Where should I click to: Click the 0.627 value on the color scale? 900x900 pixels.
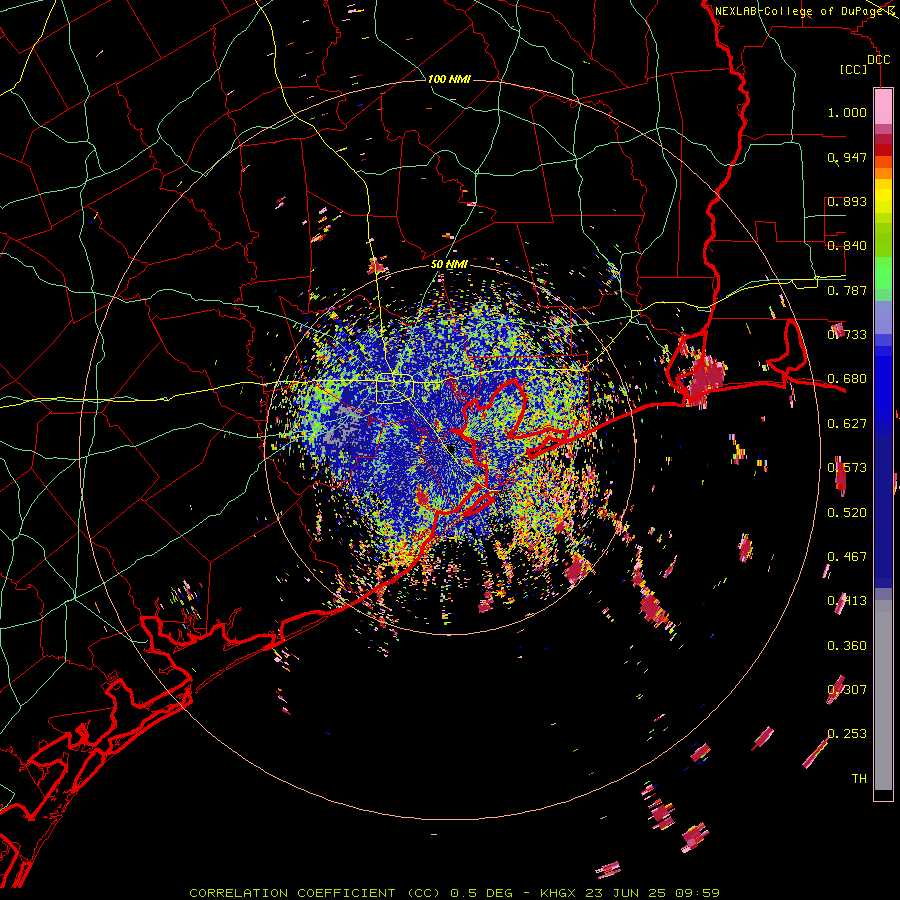pyautogui.click(x=847, y=424)
